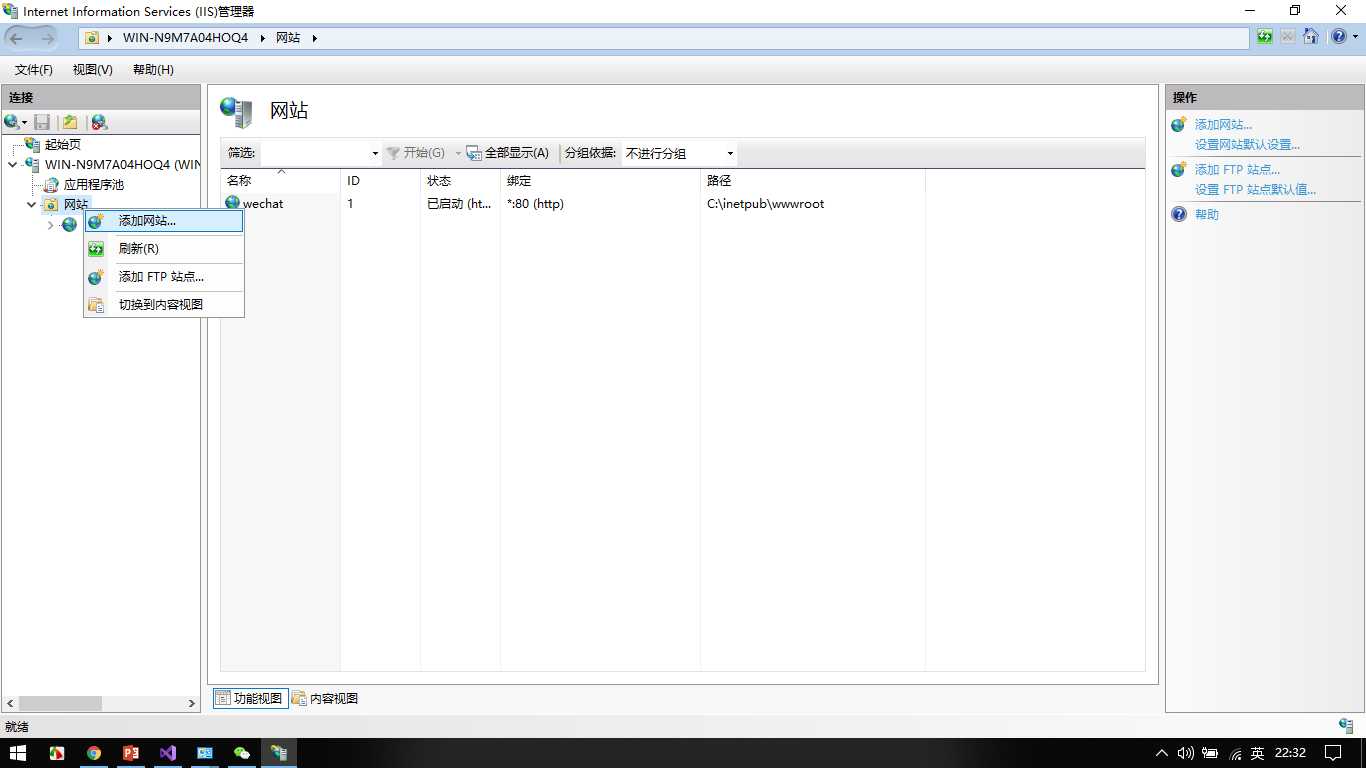Open the 视图(V) menu
This screenshot has width=1366, height=768.
pyautogui.click(x=93, y=70)
